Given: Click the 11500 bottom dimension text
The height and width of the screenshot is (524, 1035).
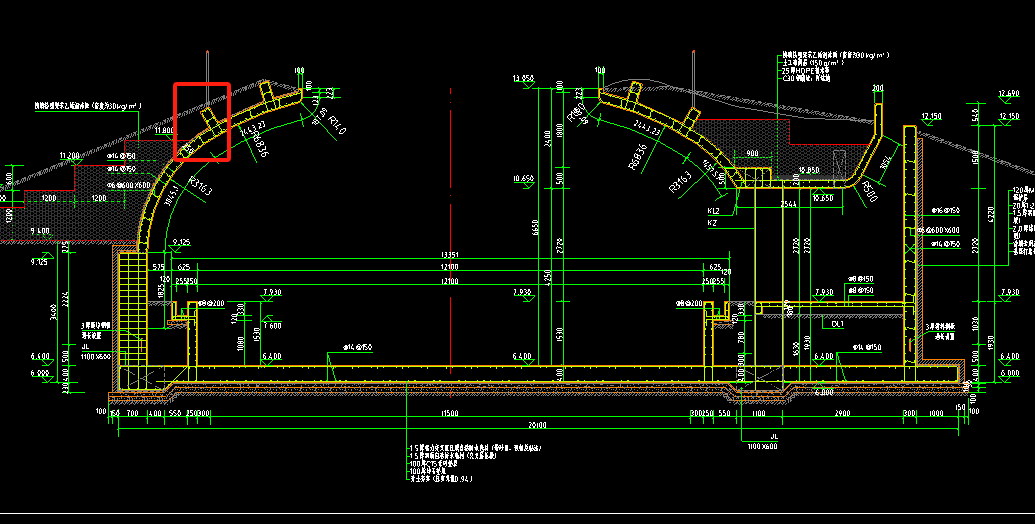Looking at the screenshot, I should pos(450,413).
